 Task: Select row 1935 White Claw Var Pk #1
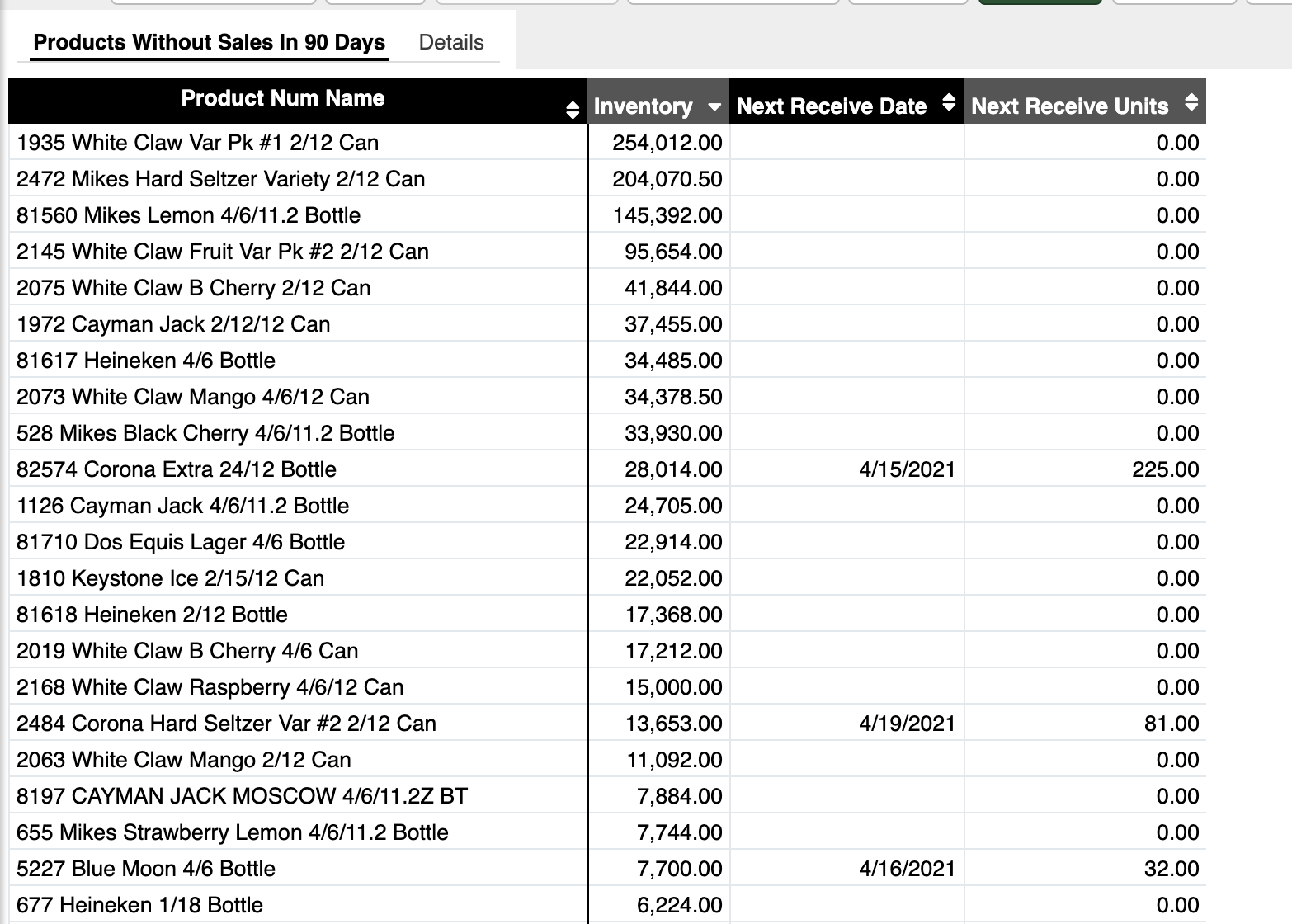click(x=607, y=143)
